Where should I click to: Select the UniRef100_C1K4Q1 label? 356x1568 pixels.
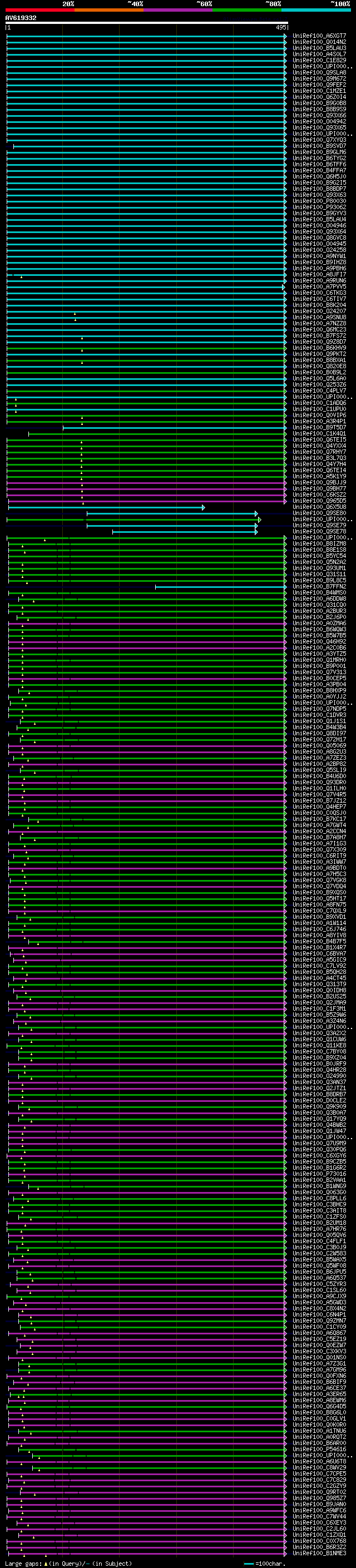point(319,433)
